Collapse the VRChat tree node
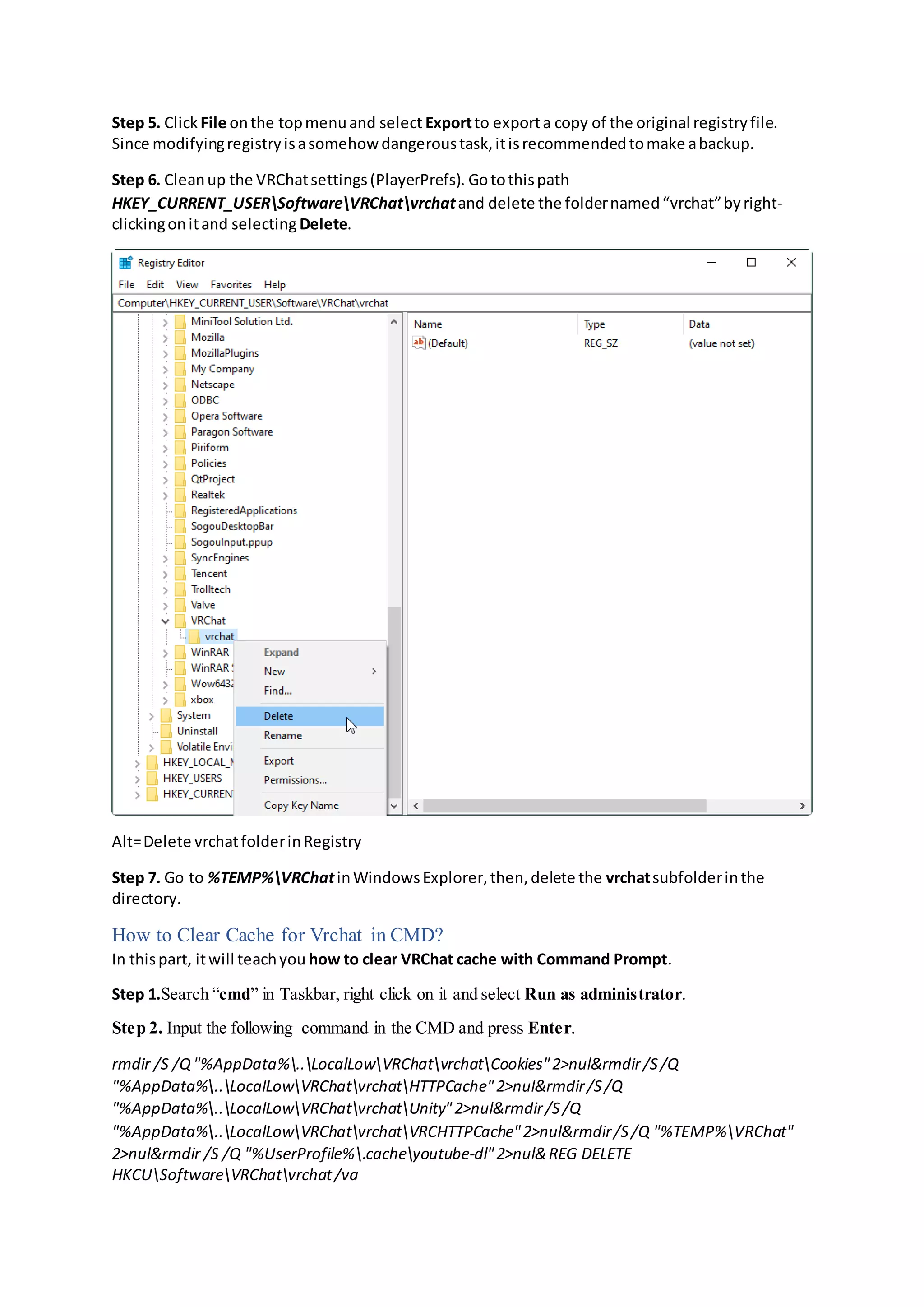The height and width of the screenshot is (1307, 924). 166,621
